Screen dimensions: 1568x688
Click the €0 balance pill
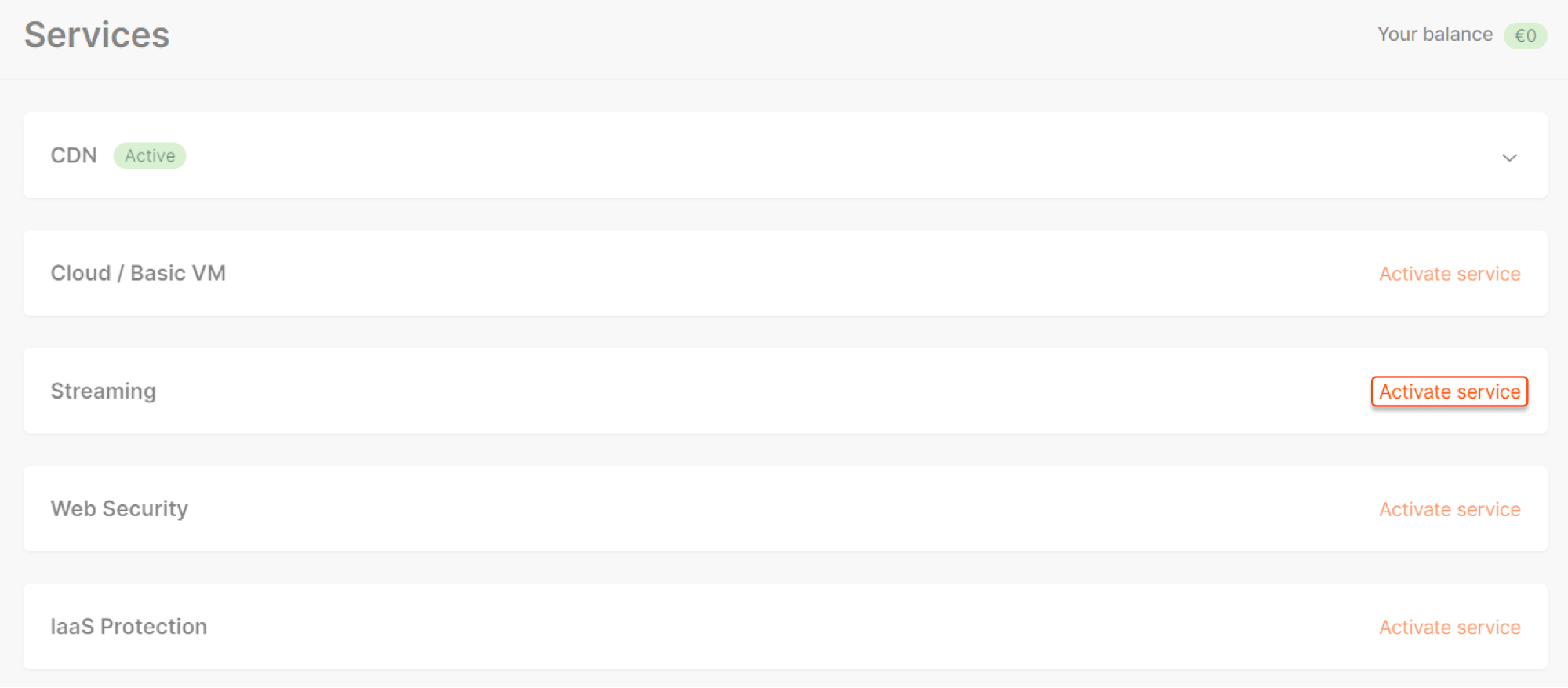(1525, 35)
